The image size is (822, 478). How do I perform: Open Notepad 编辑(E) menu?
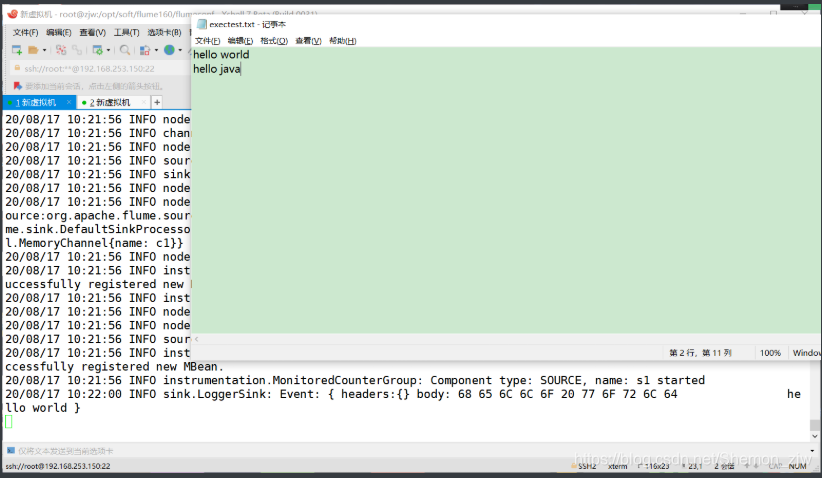coord(240,41)
